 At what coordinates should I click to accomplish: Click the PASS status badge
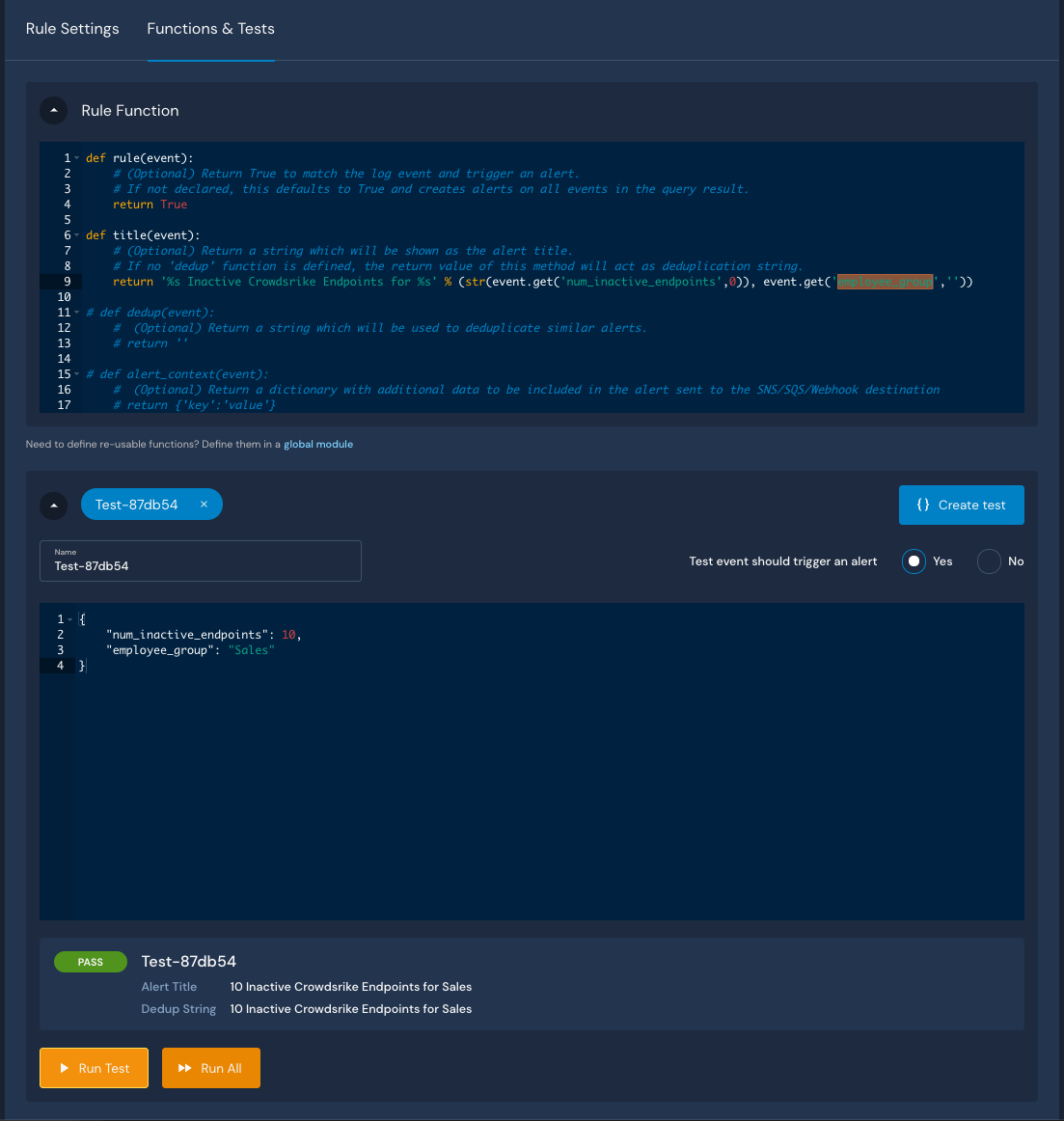point(90,962)
